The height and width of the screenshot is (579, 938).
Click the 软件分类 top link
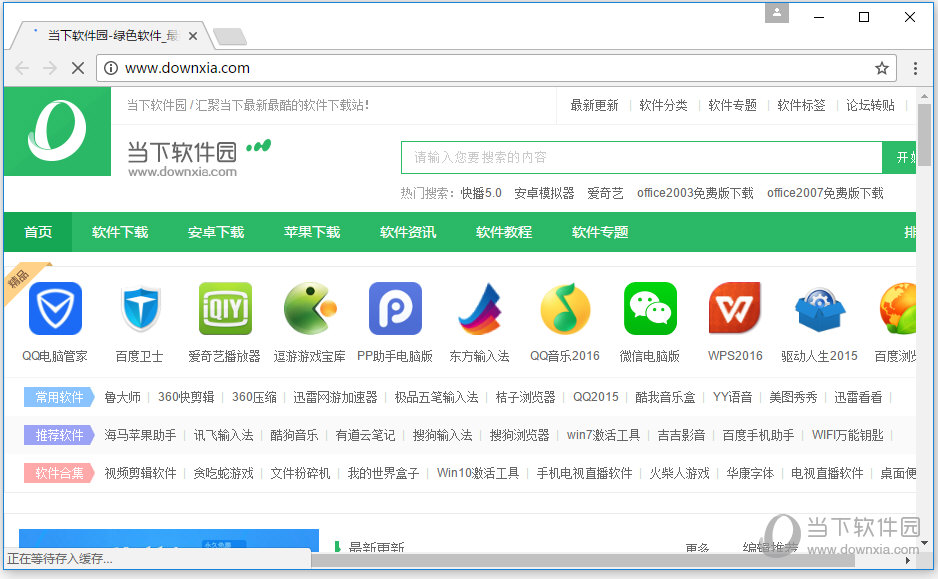[x=663, y=105]
